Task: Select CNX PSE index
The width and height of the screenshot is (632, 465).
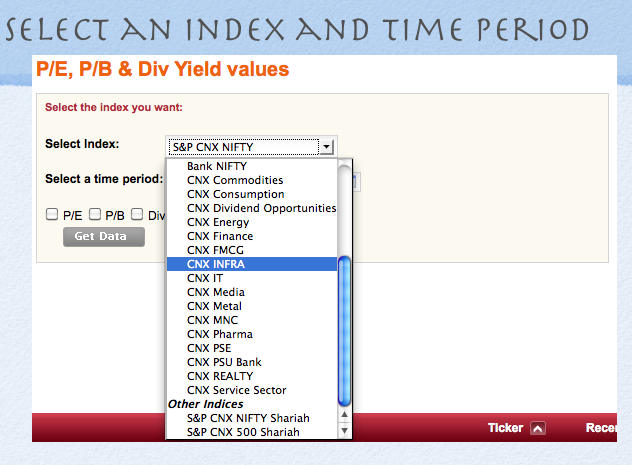Action: tap(252, 348)
